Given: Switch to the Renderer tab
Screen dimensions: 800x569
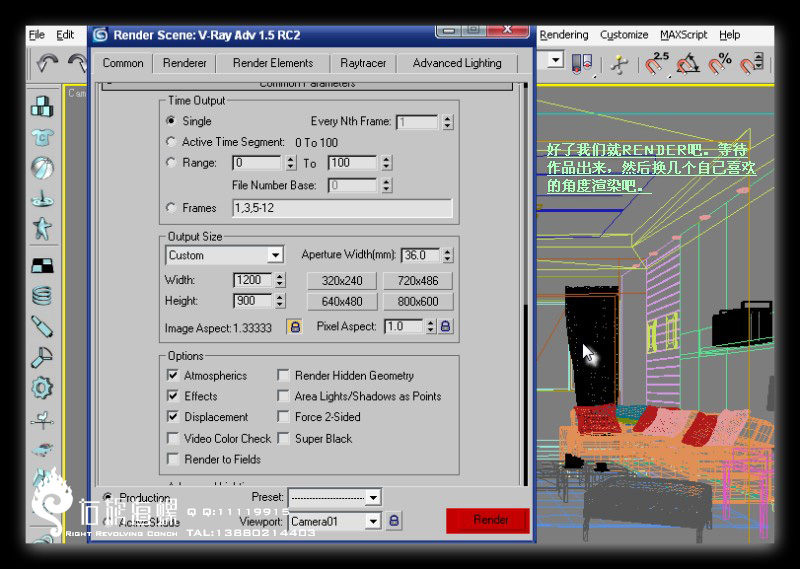Looking at the screenshot, I should pyautogui.click(x=185, y=63).
